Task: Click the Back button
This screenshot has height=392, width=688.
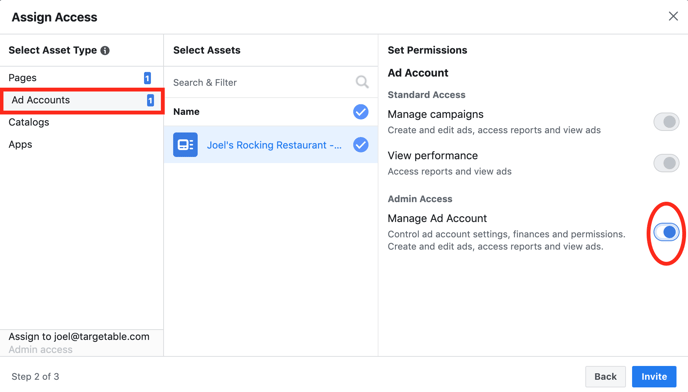Action: (x=605, y=376)
